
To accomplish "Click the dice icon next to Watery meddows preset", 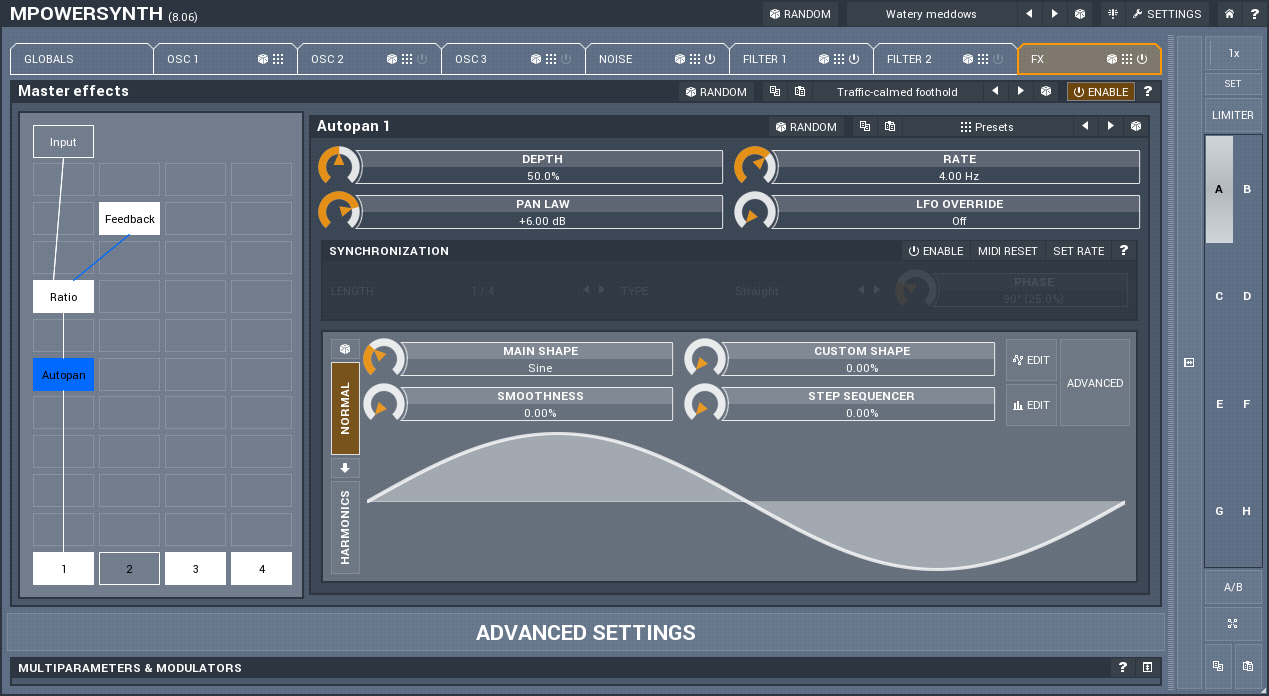I will click(1080, 14).
